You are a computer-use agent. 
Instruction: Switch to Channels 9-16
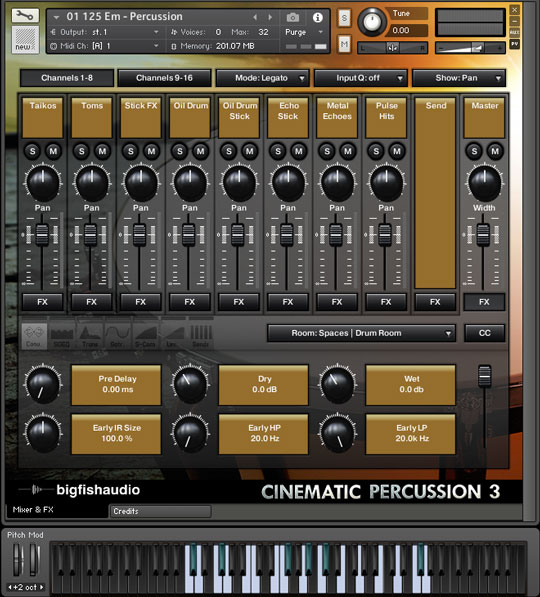[x=165, y=78]
